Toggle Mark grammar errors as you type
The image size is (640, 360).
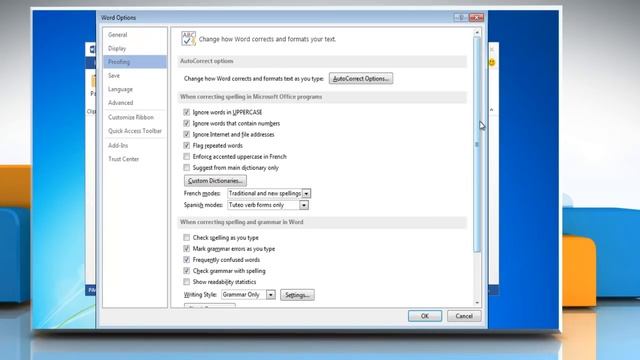point(187,249)
